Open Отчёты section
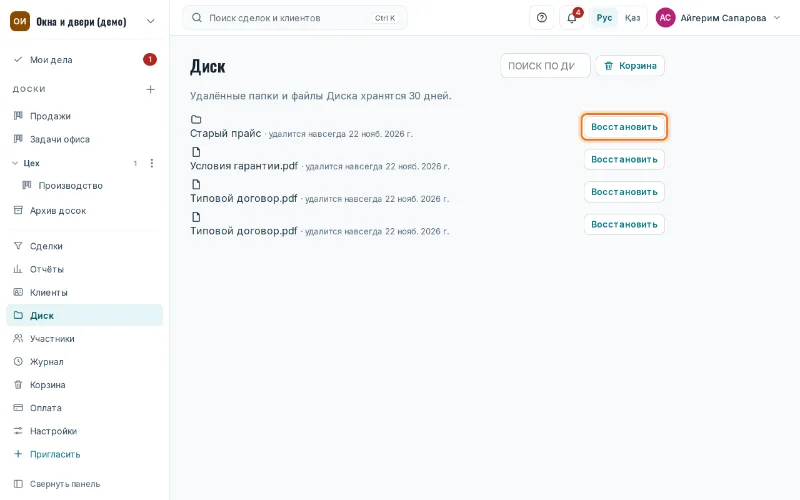800x500 pixels. click(x=84, y=269)
